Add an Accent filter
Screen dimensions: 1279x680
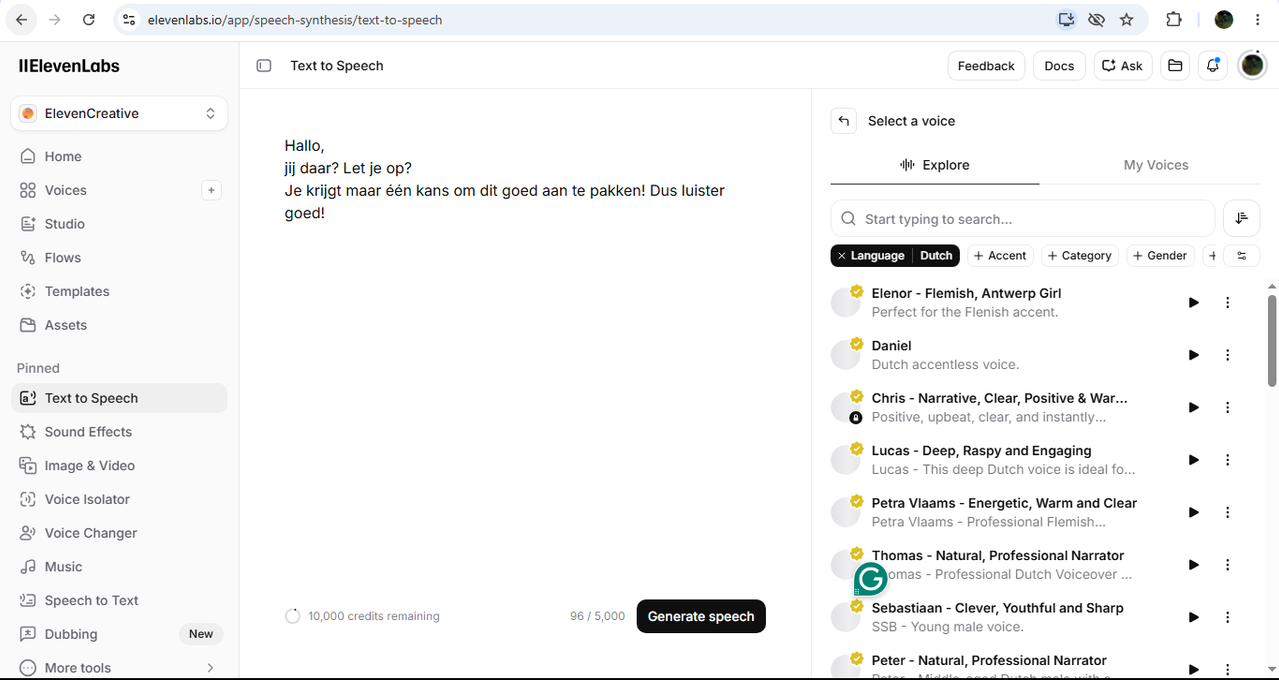999,256
